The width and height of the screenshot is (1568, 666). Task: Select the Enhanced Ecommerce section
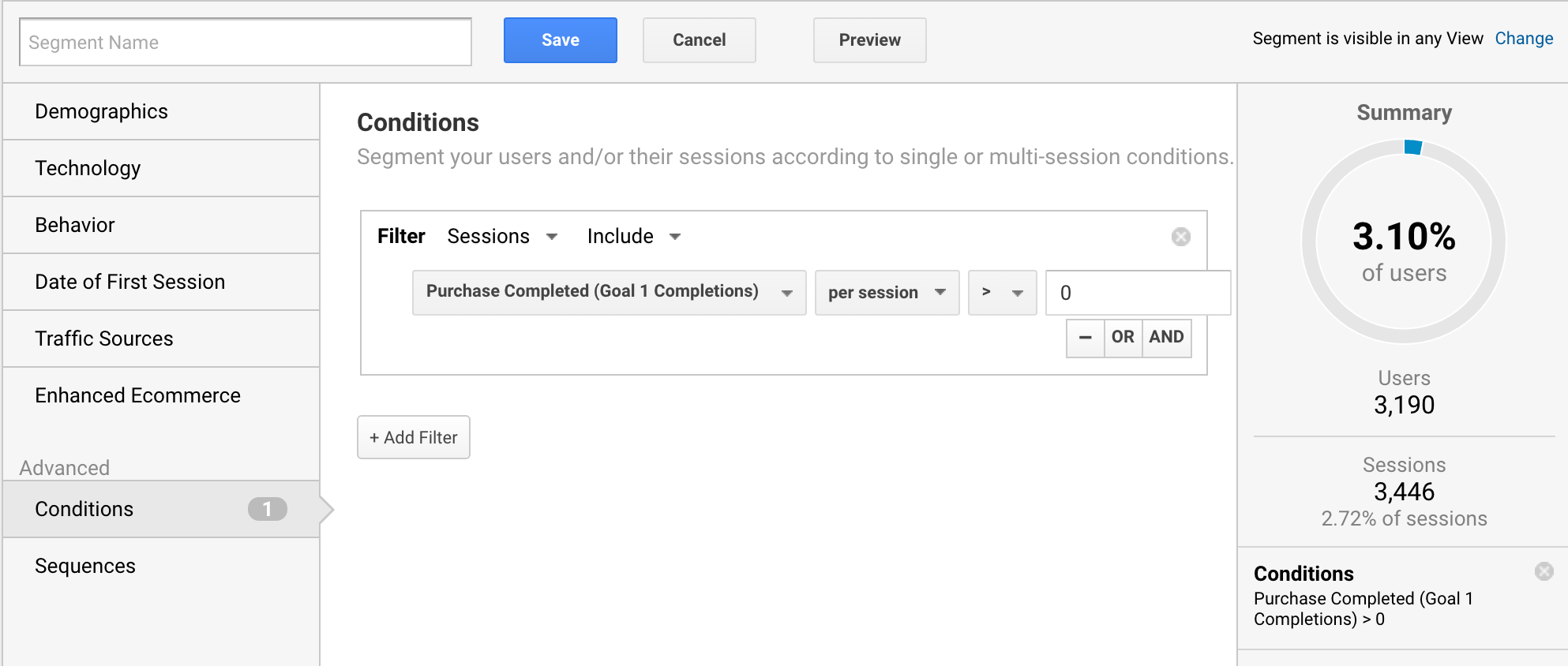pos(161,395)
